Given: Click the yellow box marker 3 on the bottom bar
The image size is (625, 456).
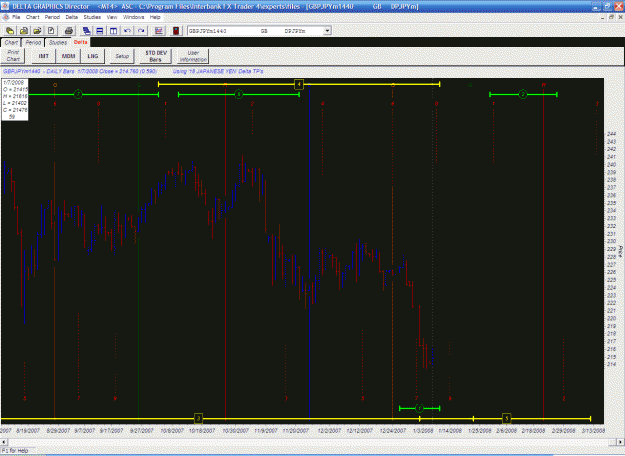Looking at the screenshot, I should [198, 418].
